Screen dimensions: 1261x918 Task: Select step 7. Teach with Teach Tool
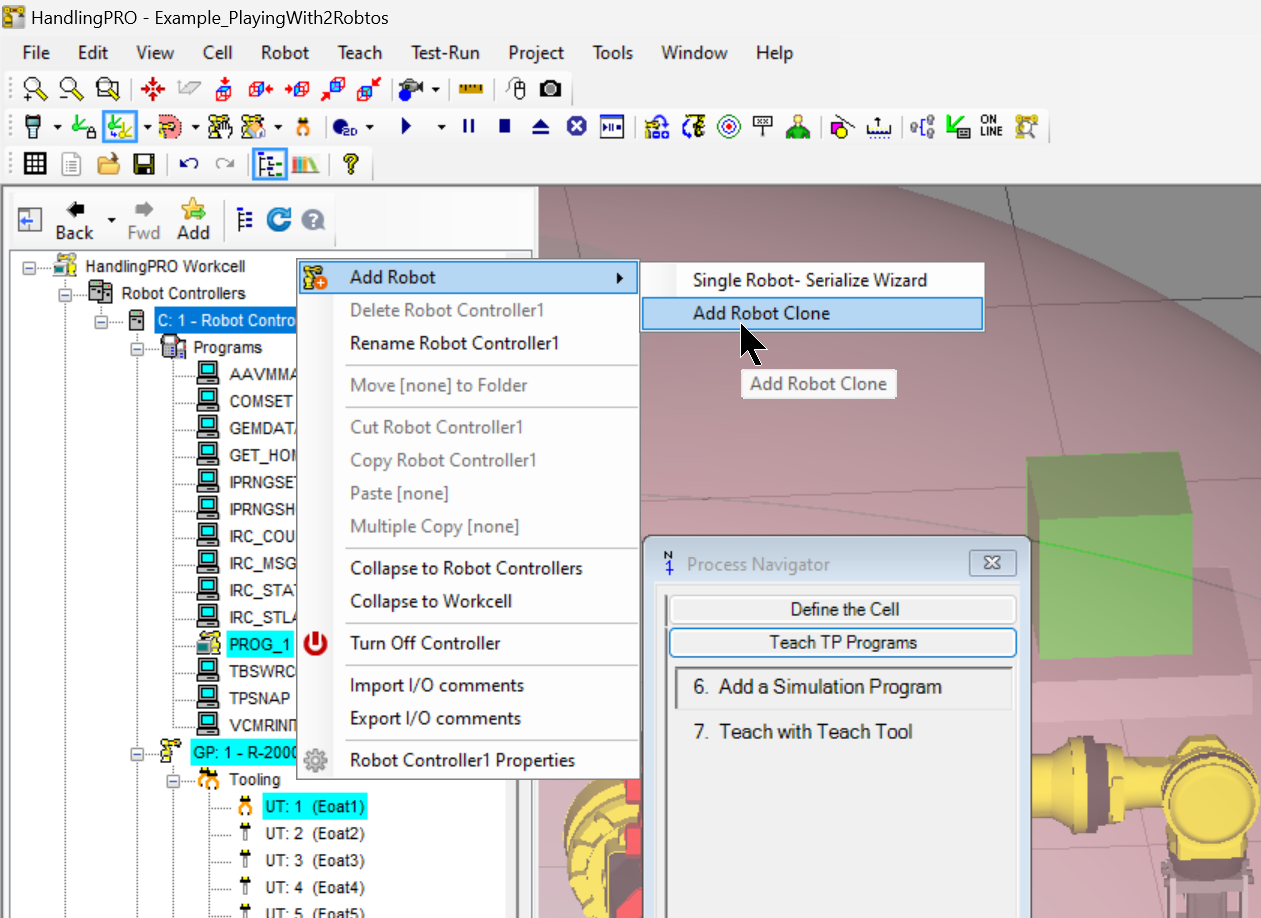tap(803, 732)
